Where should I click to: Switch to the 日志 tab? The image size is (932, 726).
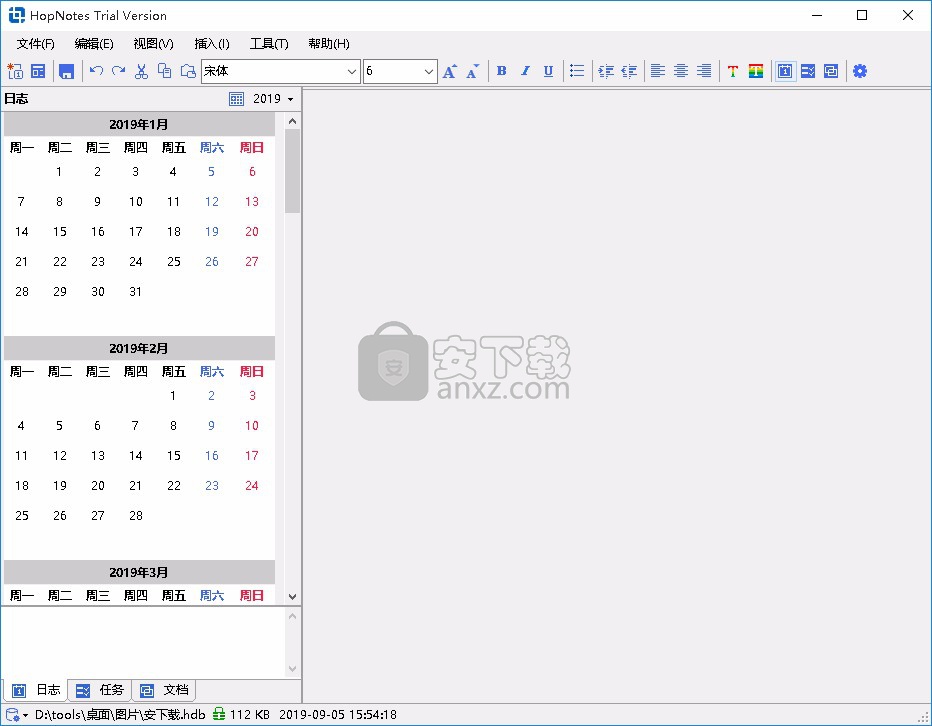tap(36, 690)
